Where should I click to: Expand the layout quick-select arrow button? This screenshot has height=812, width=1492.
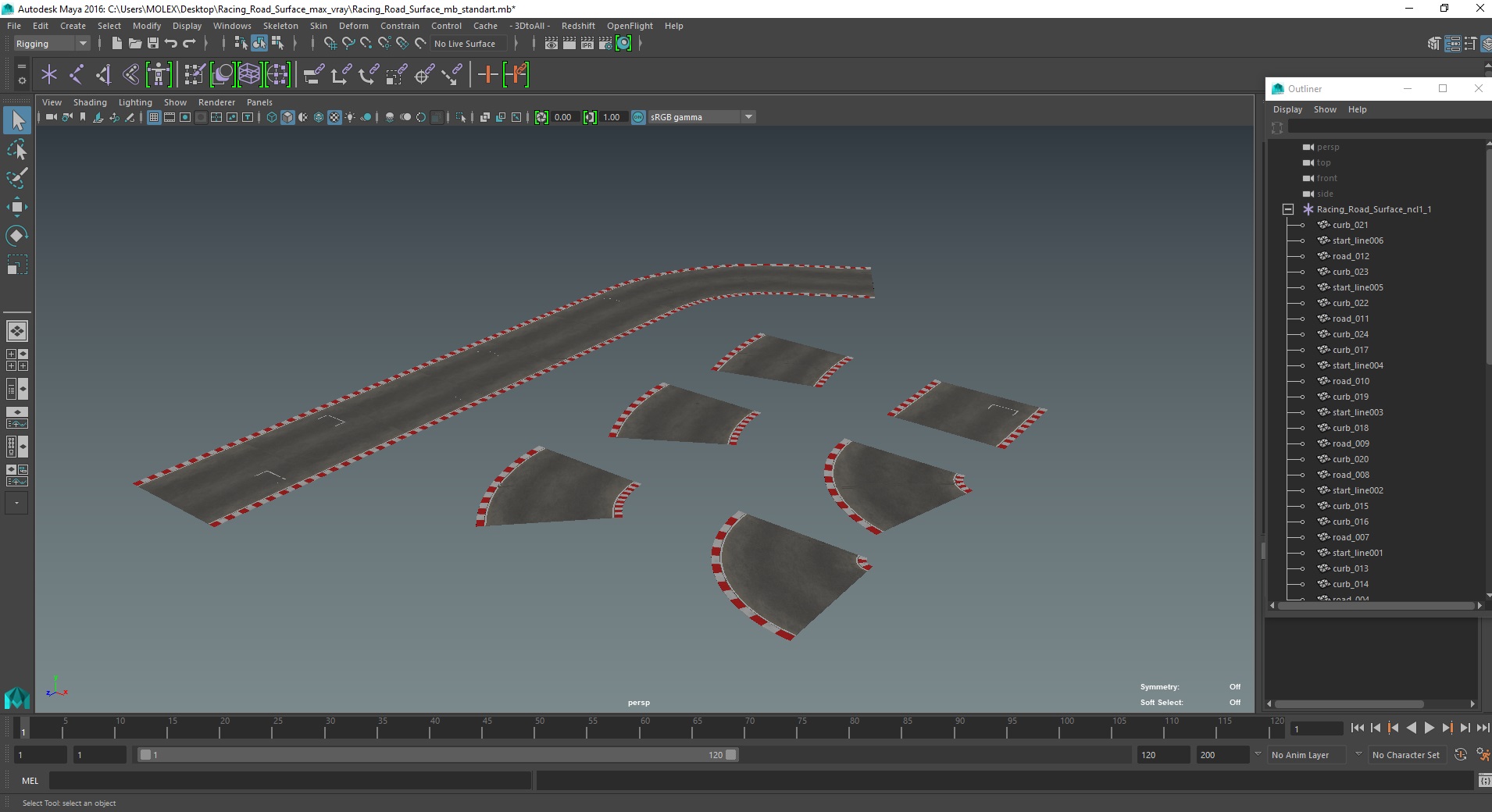[x=16, y=504]
